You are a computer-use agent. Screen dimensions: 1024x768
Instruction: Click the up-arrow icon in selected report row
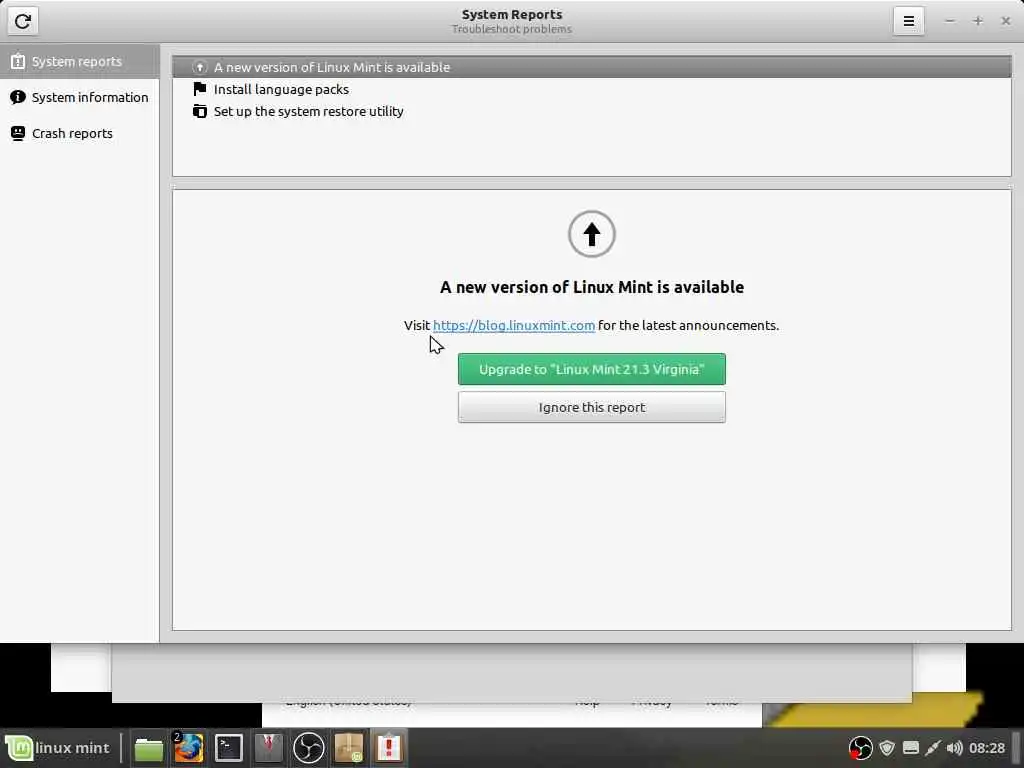(200, 67)
